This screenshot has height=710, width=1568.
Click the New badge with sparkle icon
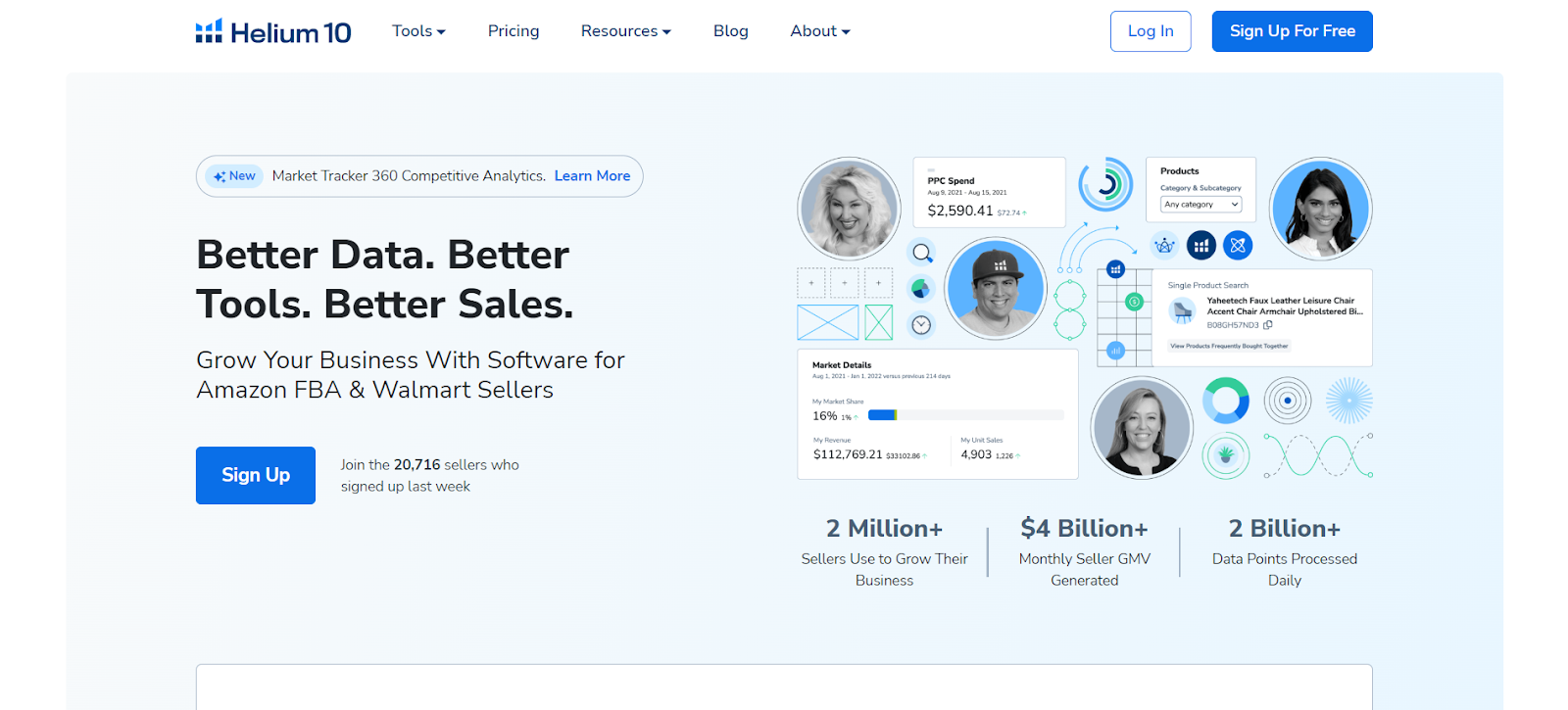(x=234, y=176)
